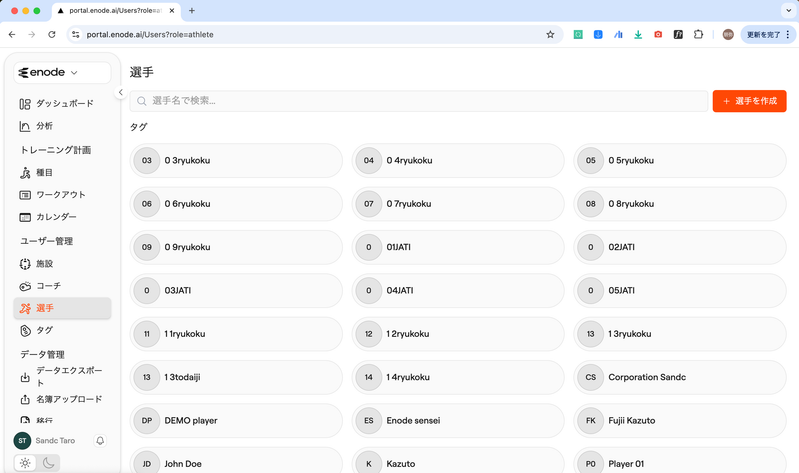Open the タグ filter label
The height and width of the screenshot is (473, 799).
coord(138,127)
